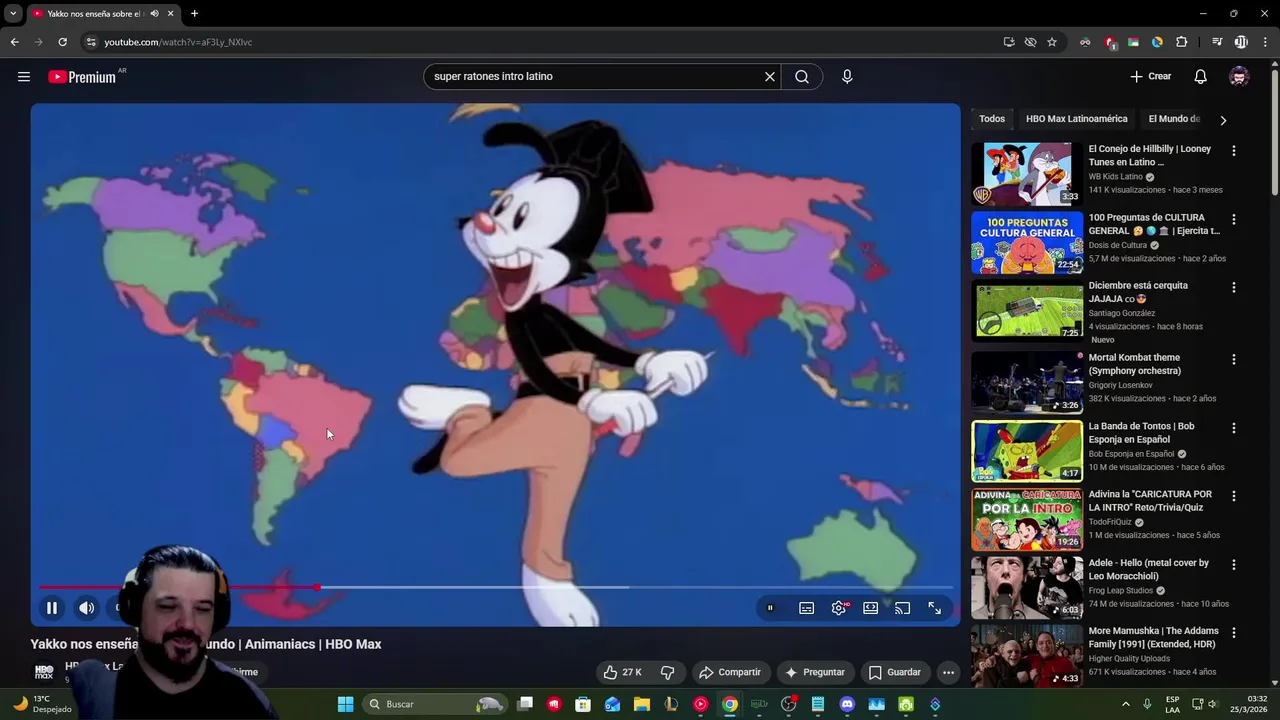Pause the video

tap(52, 607)
